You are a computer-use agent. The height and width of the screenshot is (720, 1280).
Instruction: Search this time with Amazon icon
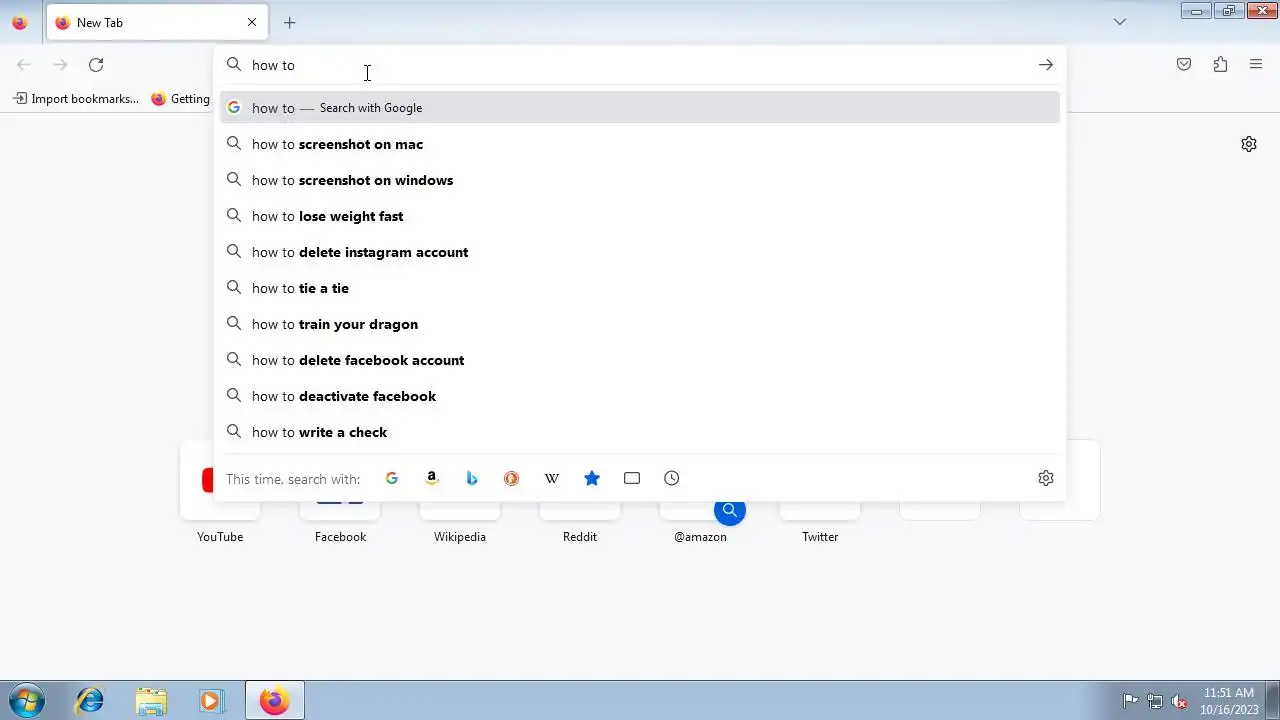[432, 479]
